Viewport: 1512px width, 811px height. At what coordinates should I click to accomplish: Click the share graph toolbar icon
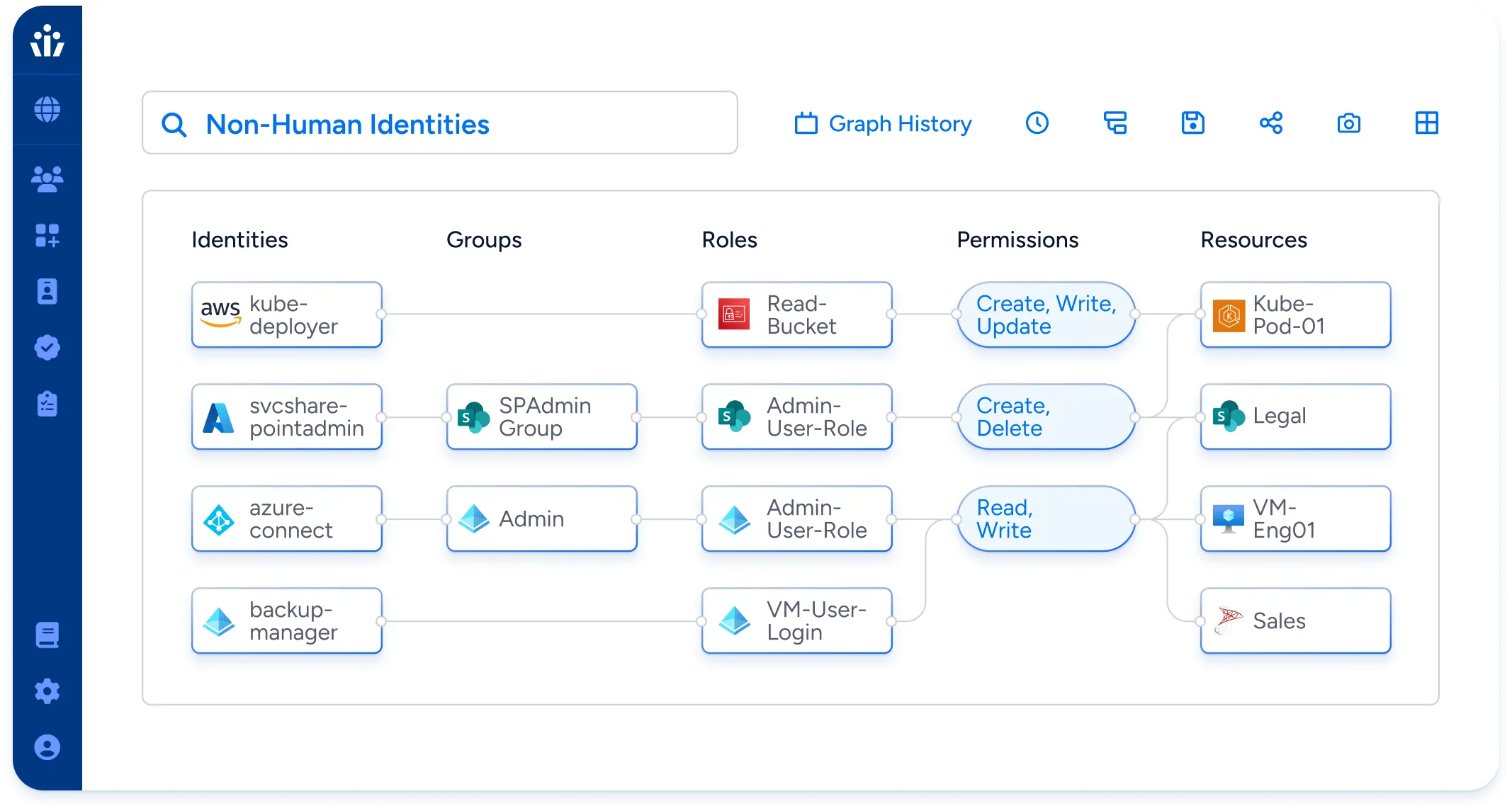(x=1270, y=123)
